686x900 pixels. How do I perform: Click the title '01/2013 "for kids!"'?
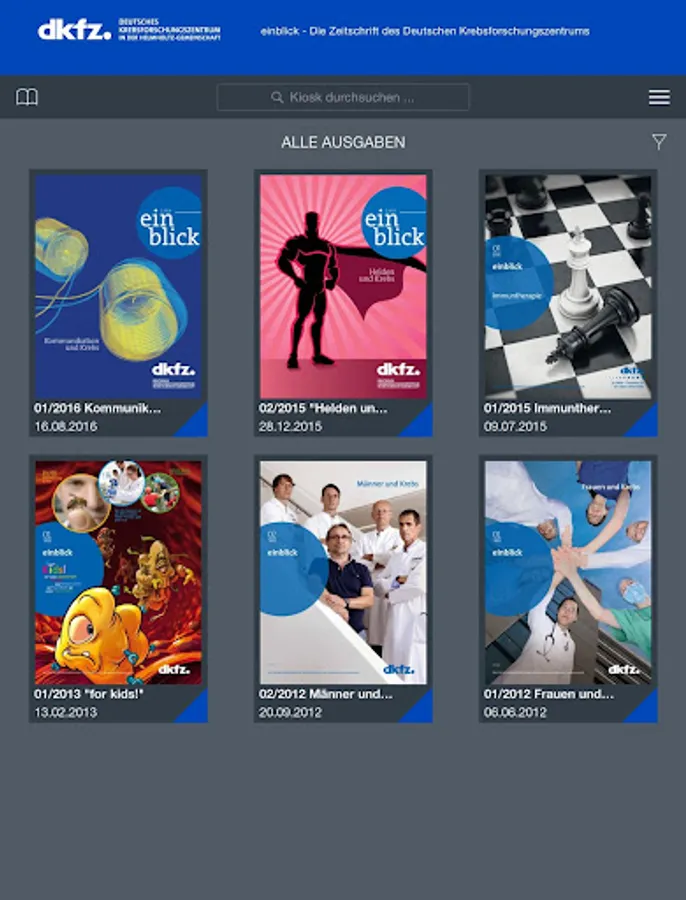(88, 694)
